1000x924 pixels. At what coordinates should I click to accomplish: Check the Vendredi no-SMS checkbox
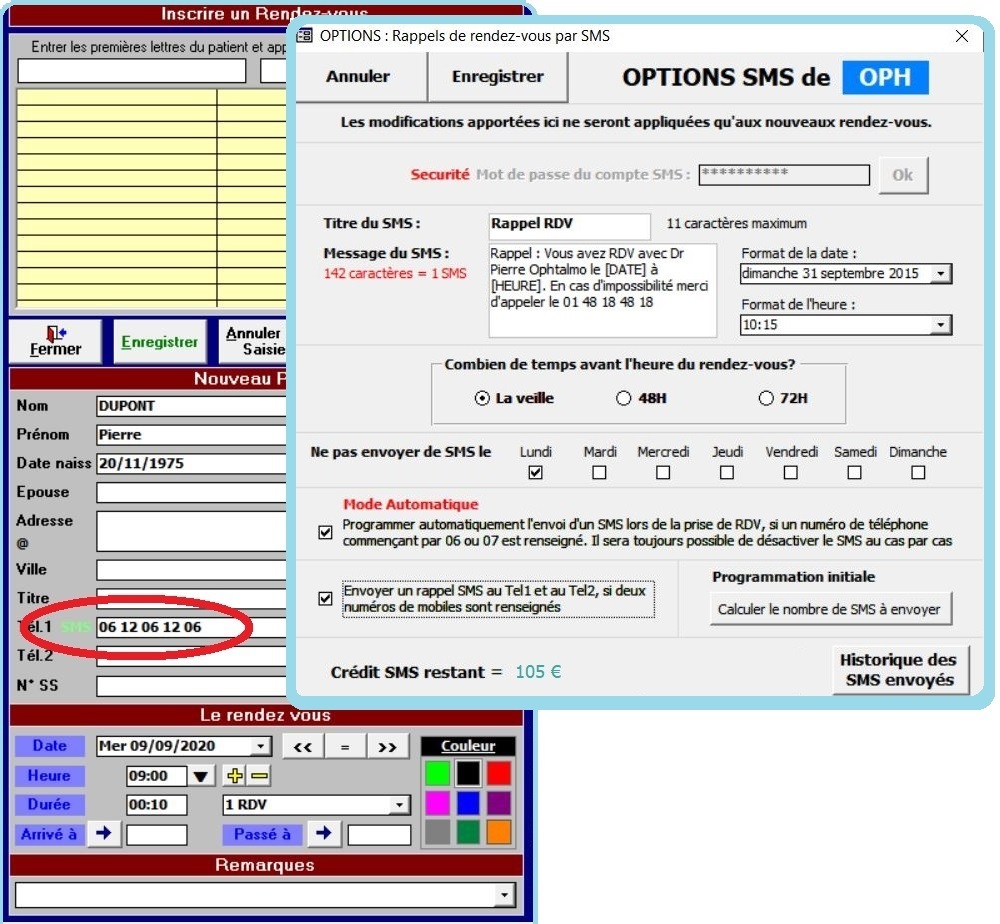[791, 470]
